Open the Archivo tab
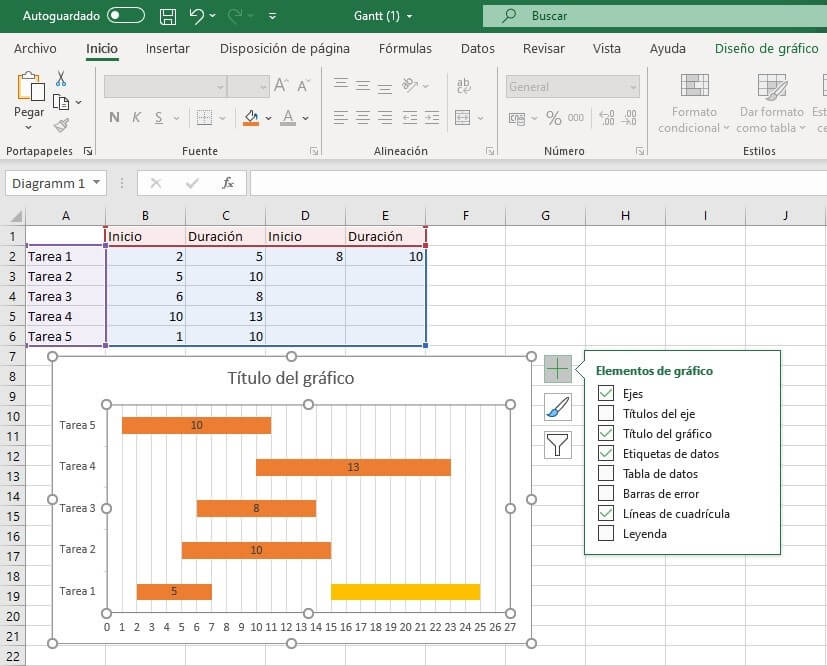 coord(35,49)
